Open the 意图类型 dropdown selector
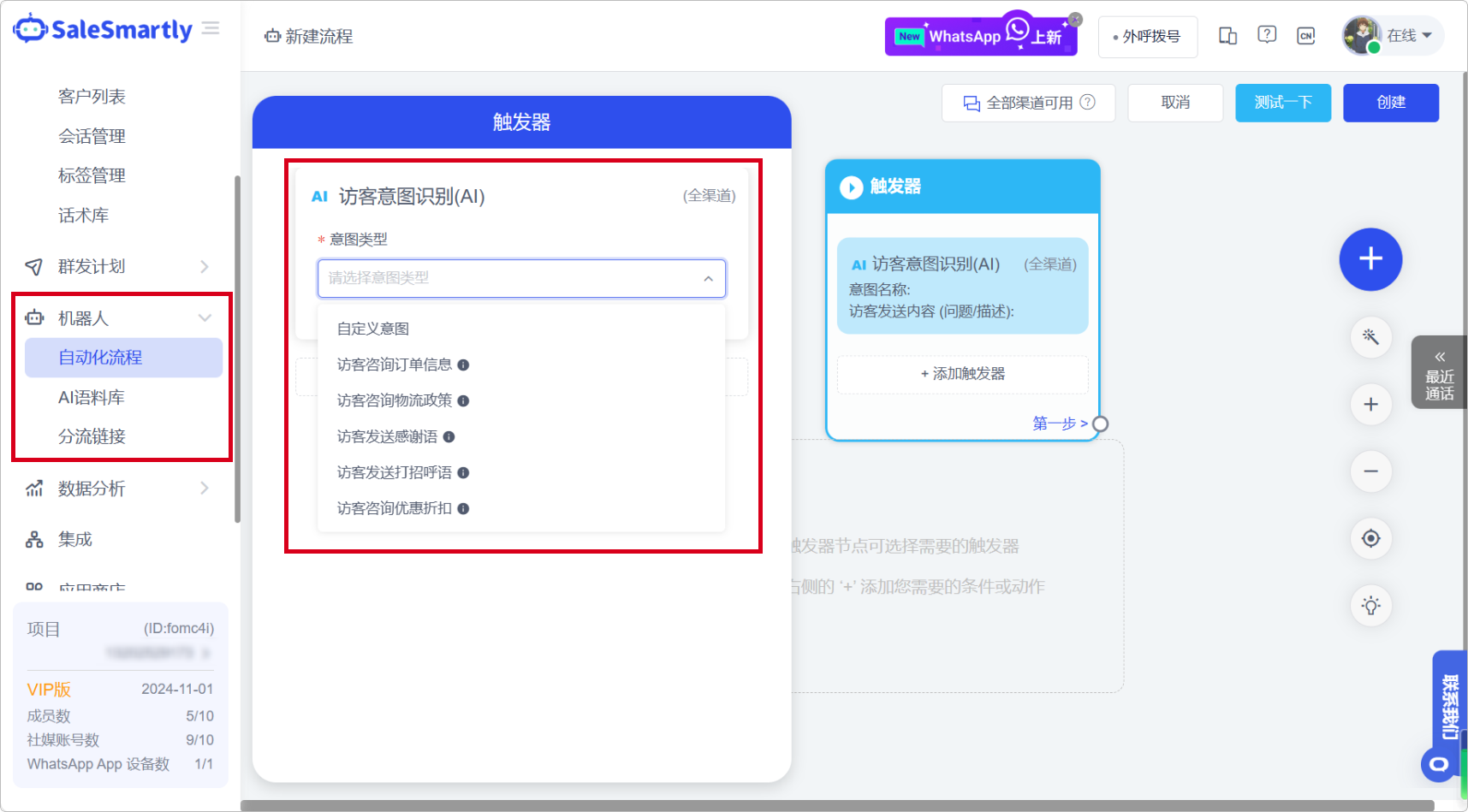 tap(521, 278)
